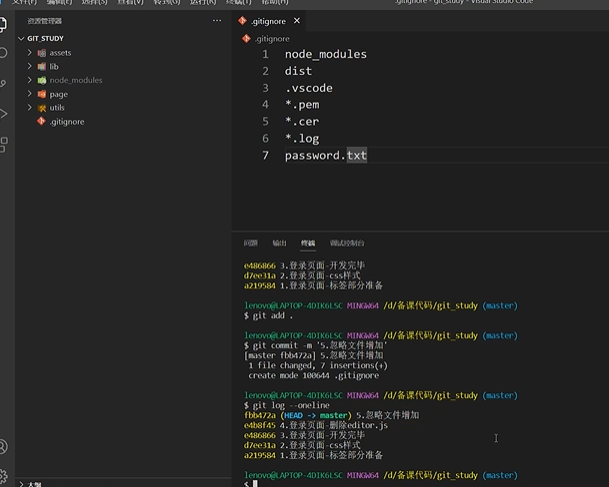Image resolution: width=609 pixels, height=487 pixels.
Task: Select .gitignore file in explorer tree
Action: click(66, 121)
